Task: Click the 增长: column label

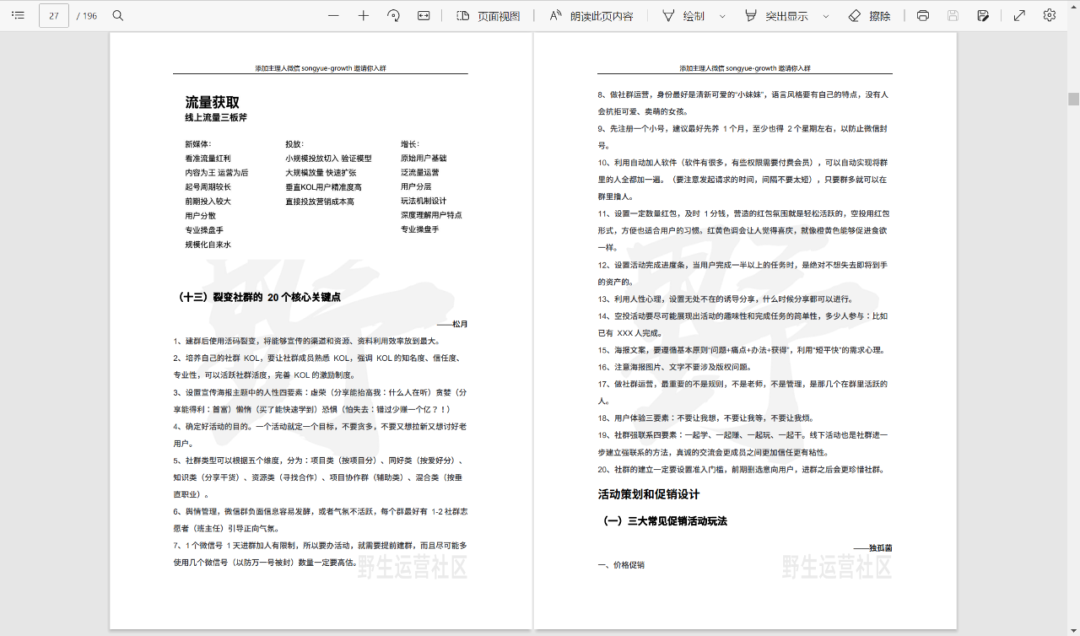Action: tap(410, 144)
